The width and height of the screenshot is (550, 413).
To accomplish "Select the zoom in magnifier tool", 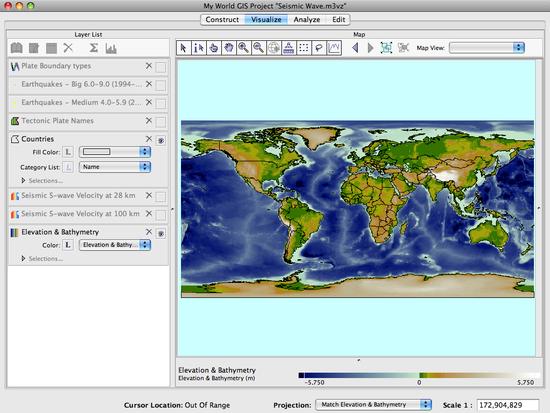I will (x=244, y=48).
